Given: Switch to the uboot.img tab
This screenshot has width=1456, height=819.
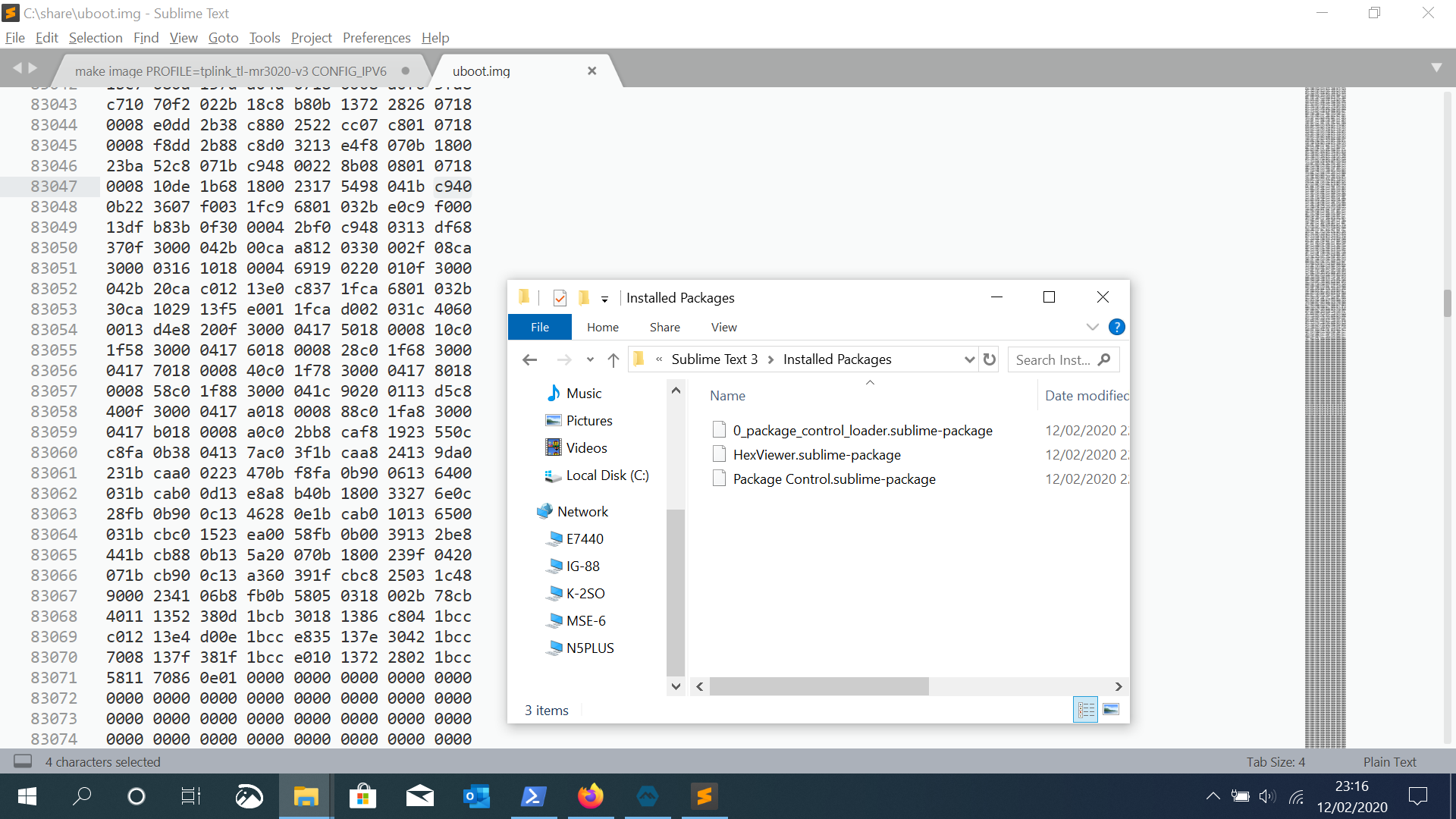Looking at the screenshot, I should pos(481,71).
